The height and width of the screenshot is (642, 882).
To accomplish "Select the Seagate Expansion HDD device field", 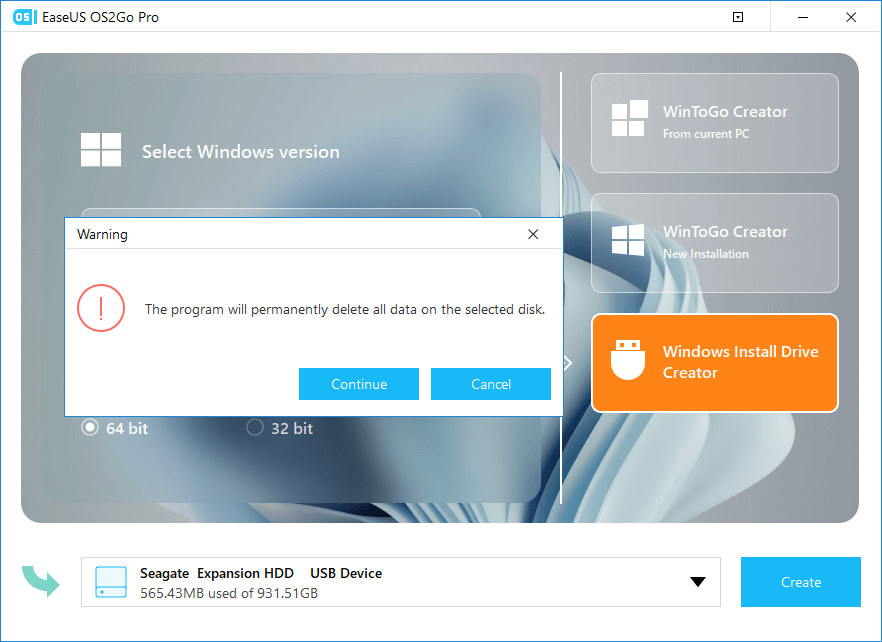I will point(400,582).
